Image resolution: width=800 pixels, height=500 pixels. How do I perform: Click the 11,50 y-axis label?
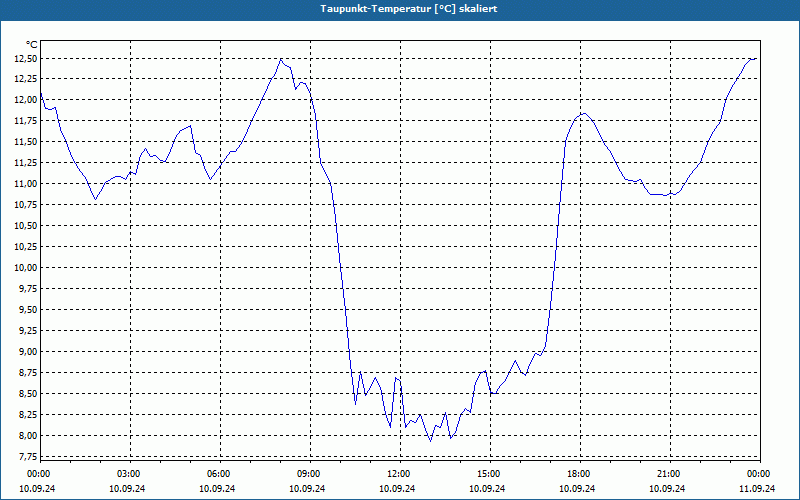25,142
